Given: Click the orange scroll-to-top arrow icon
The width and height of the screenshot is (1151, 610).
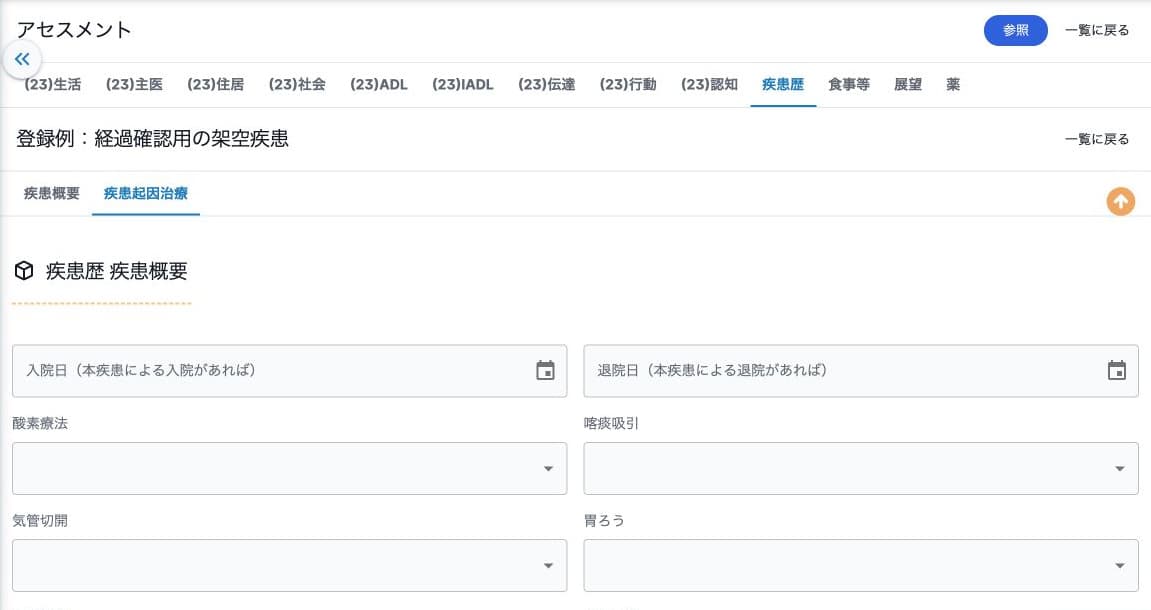Looking at the screenshot, I should click(1120, 201).
